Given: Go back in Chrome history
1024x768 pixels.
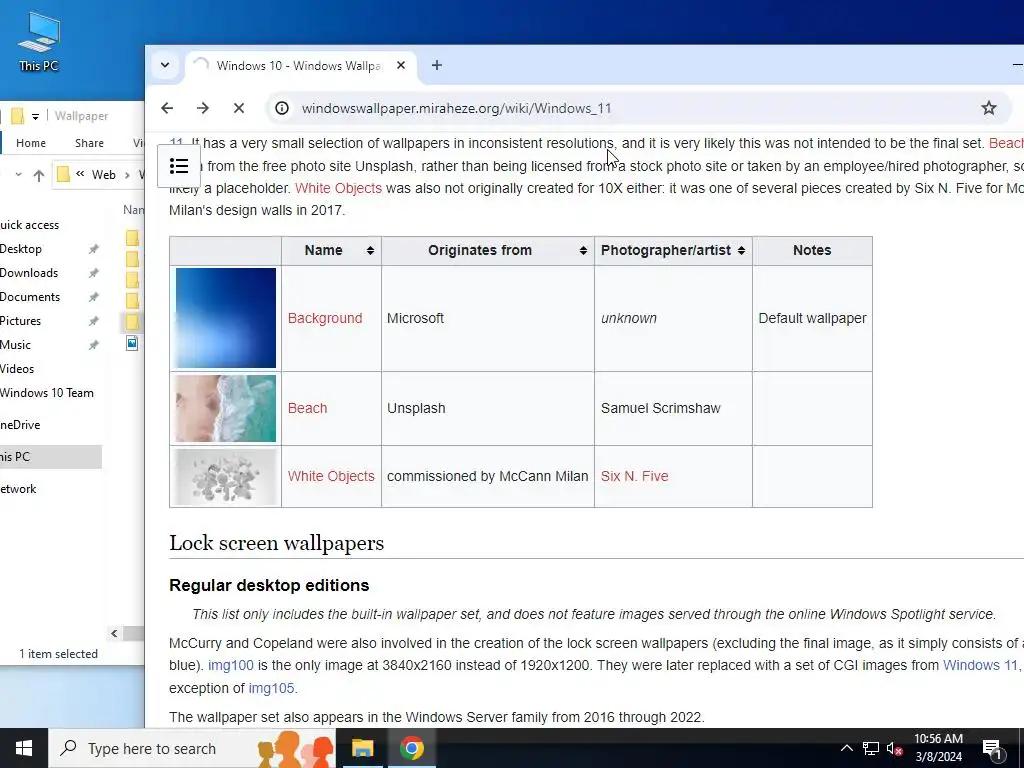Looking at the screenshot, I should pos(167,108).
